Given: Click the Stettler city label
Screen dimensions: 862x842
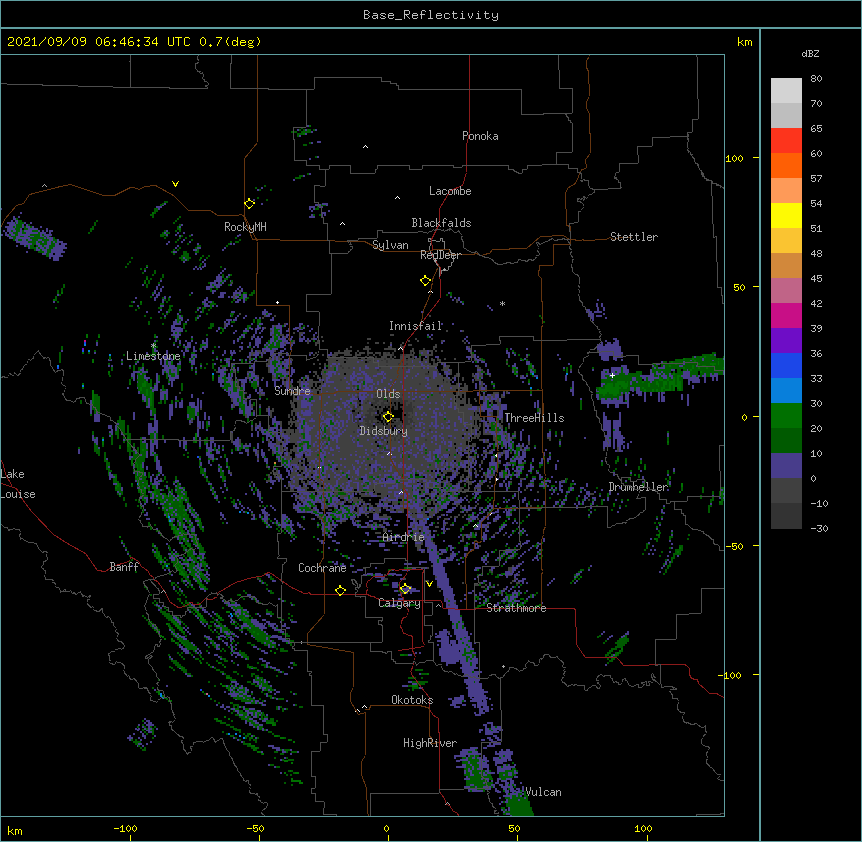Looking at the screenshot, I should coord(633,237).
